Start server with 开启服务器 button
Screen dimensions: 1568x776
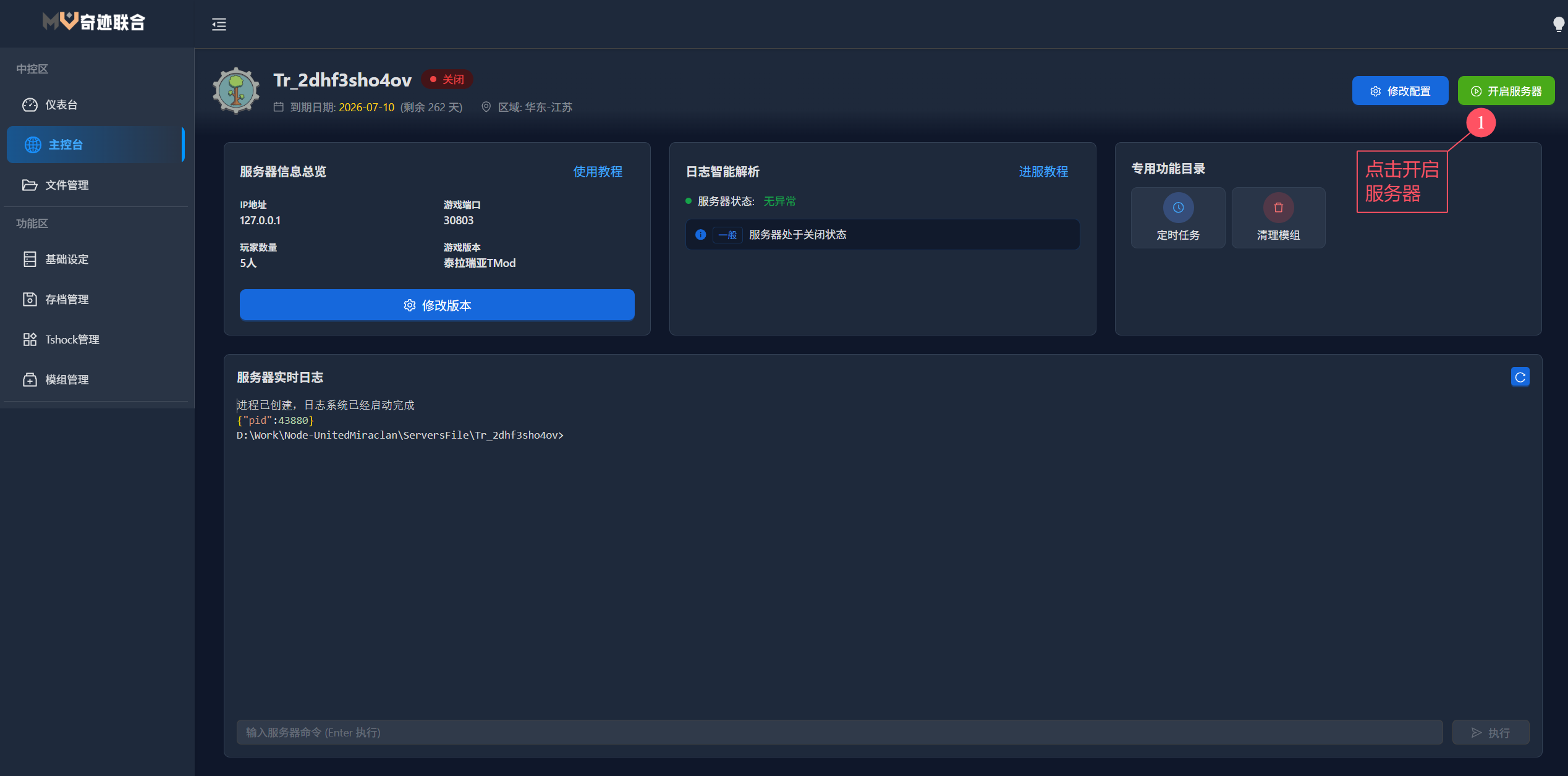pos(1506,91)
